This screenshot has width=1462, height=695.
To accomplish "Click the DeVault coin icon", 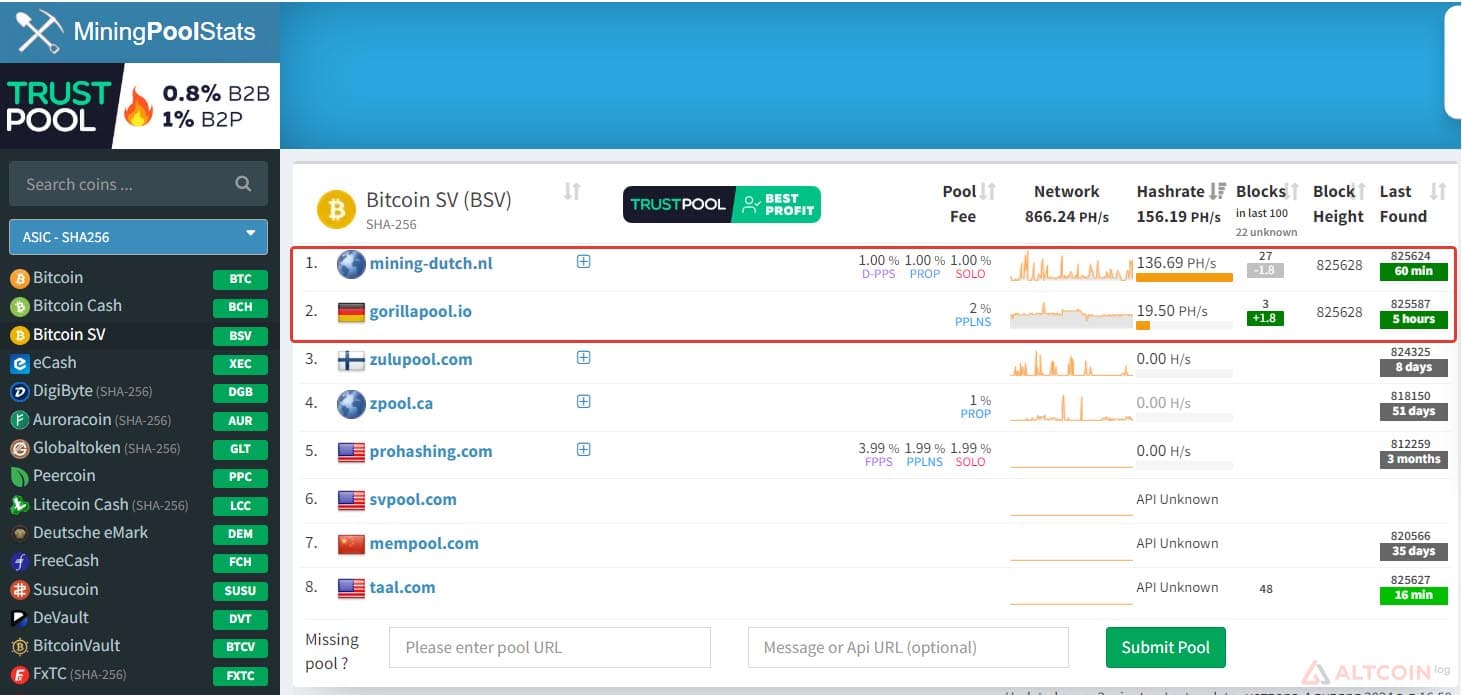I will point(19,618).
